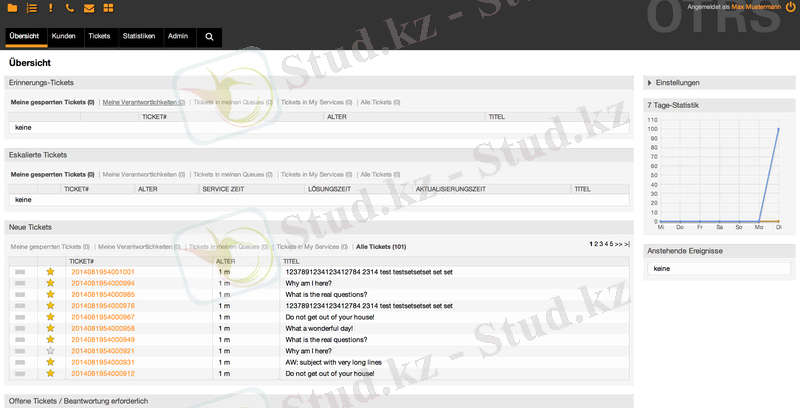Jump to last page with >| link
800x408 pixels.
pos(627,244)
